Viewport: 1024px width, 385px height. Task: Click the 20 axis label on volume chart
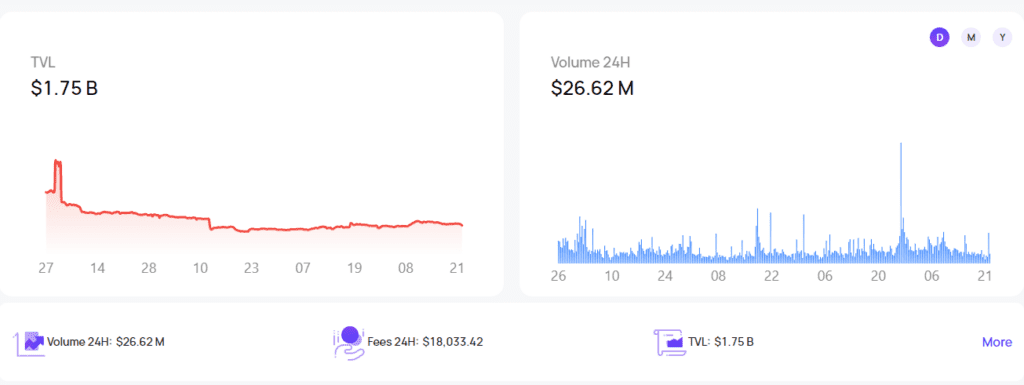(x=878, y=275)
